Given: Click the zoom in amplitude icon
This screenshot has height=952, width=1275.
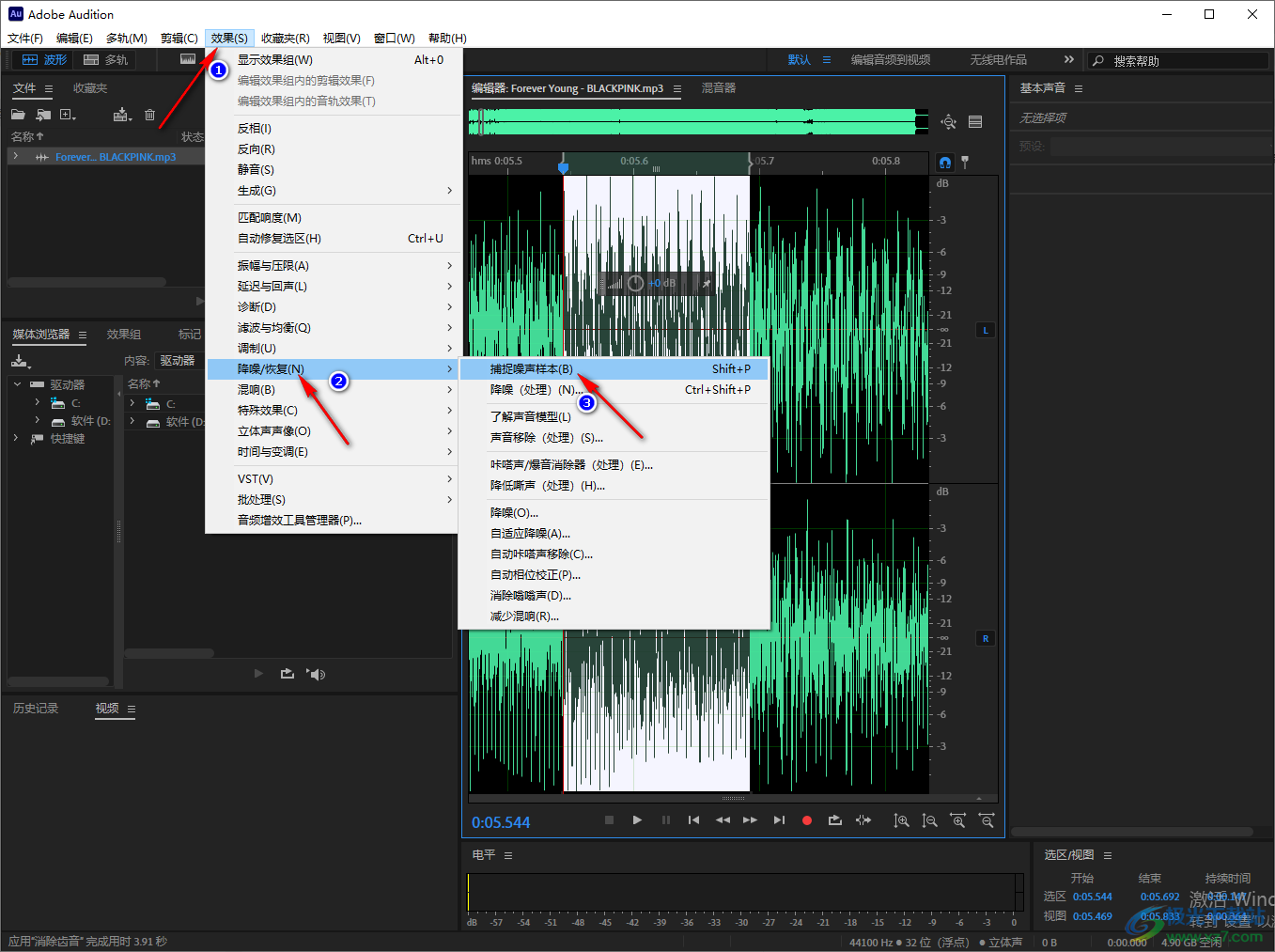Looking at the screenshot, I should point(901,820).
